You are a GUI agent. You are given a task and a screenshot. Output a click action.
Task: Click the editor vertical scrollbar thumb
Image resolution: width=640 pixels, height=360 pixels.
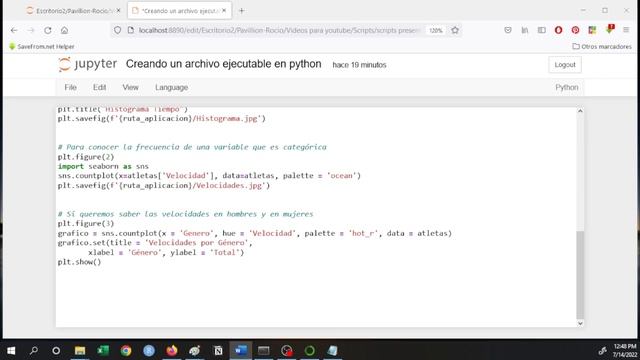pos(580,275)
